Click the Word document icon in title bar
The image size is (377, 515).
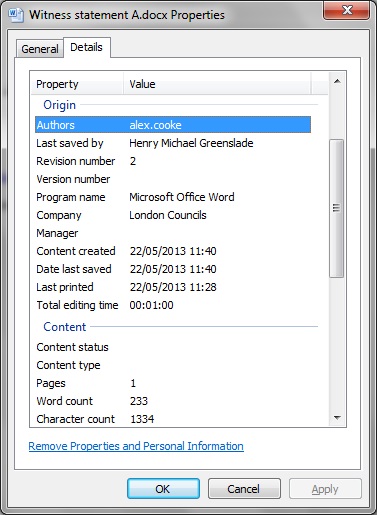[15, 15]
